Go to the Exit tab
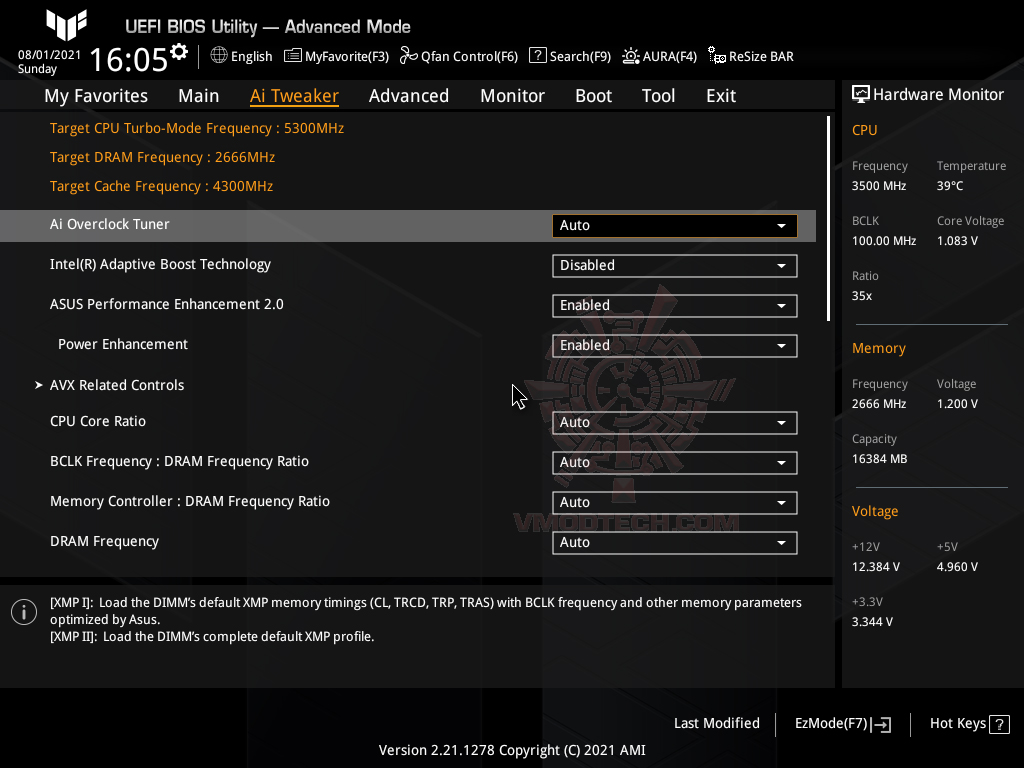The height and width of the screenshot is (768, 1024). (x=721, y=96)
